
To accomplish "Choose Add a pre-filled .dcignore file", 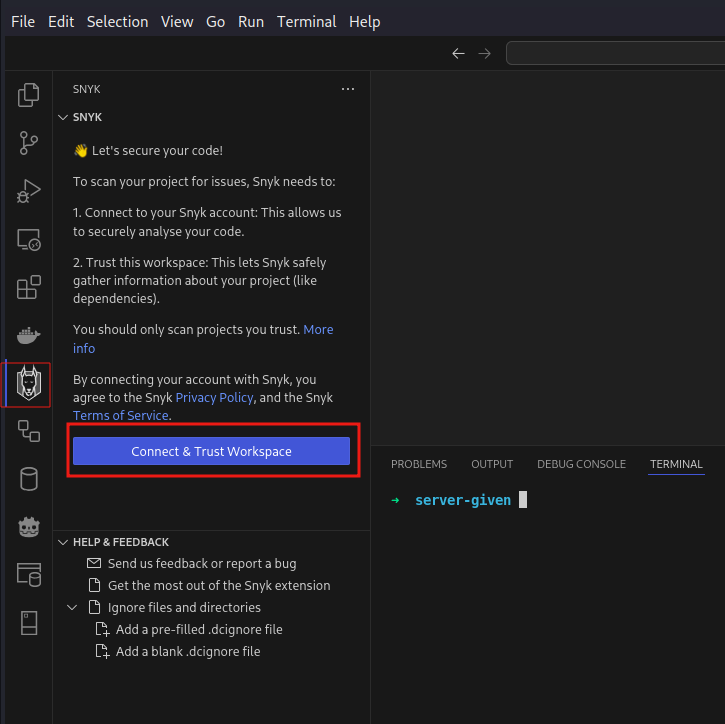I will [x=199, y=629].
